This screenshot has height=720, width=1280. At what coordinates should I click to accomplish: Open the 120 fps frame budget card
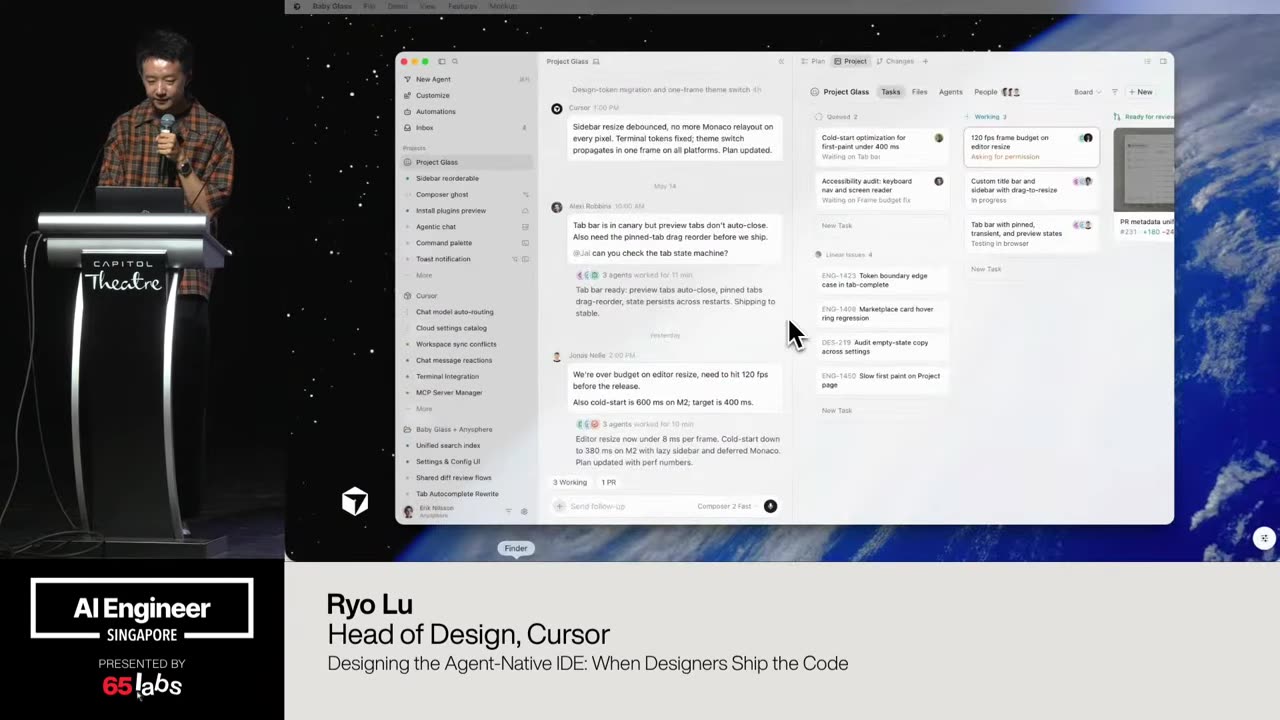[x=1031, y=147]
